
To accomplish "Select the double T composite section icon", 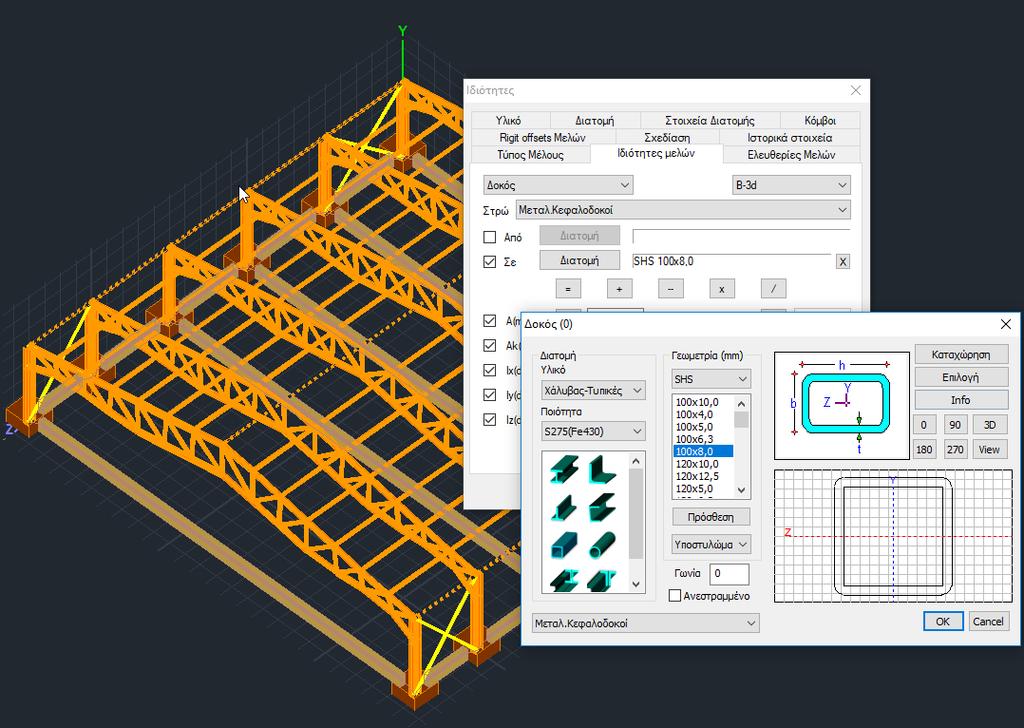I will point(602,580).
